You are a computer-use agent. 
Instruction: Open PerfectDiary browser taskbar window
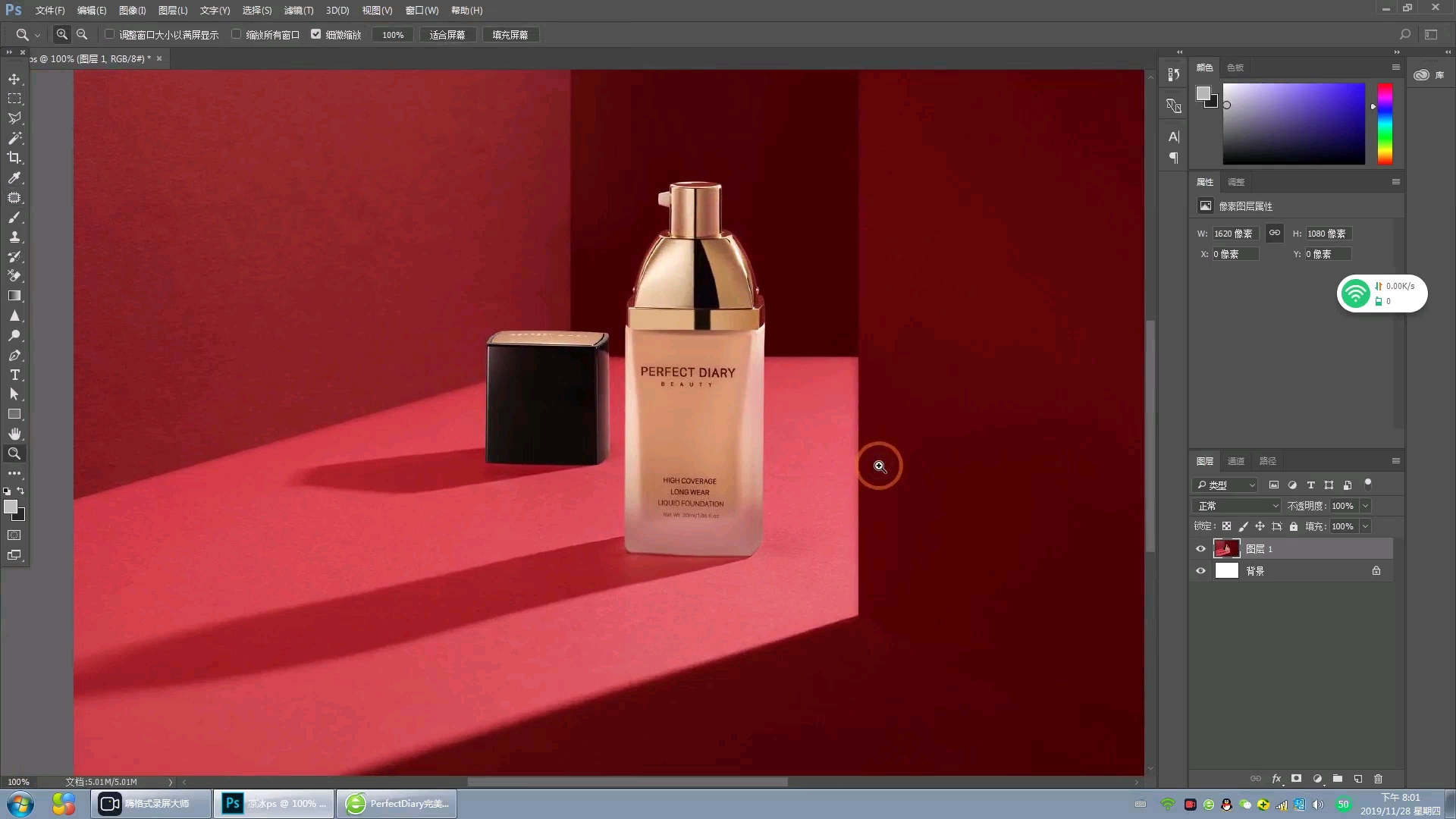click(x=397, y=804)
